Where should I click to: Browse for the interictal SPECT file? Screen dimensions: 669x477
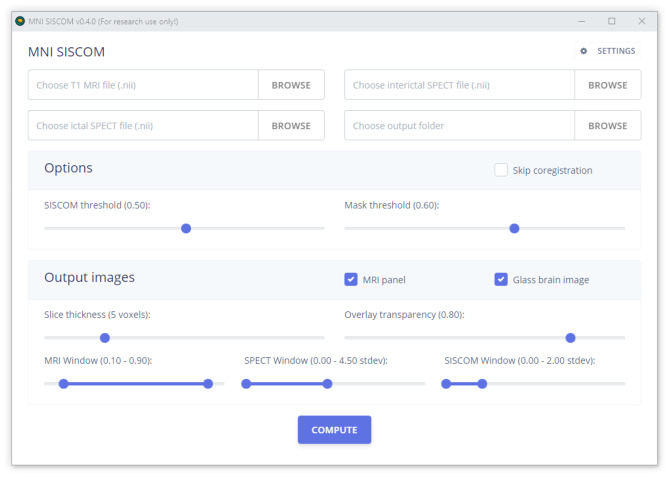(607, 85)
